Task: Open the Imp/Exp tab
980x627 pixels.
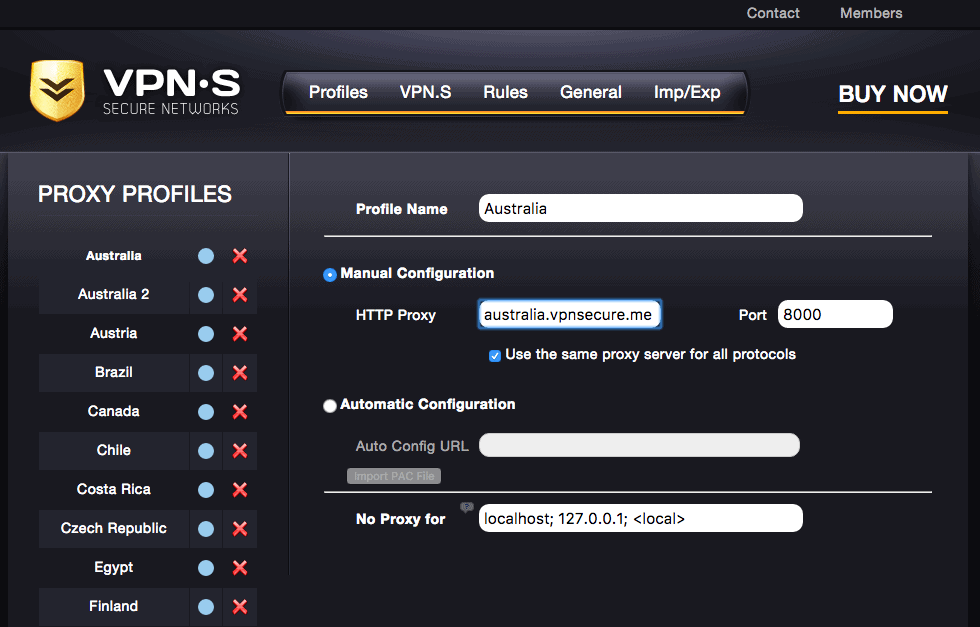Action: pos(687,91)
